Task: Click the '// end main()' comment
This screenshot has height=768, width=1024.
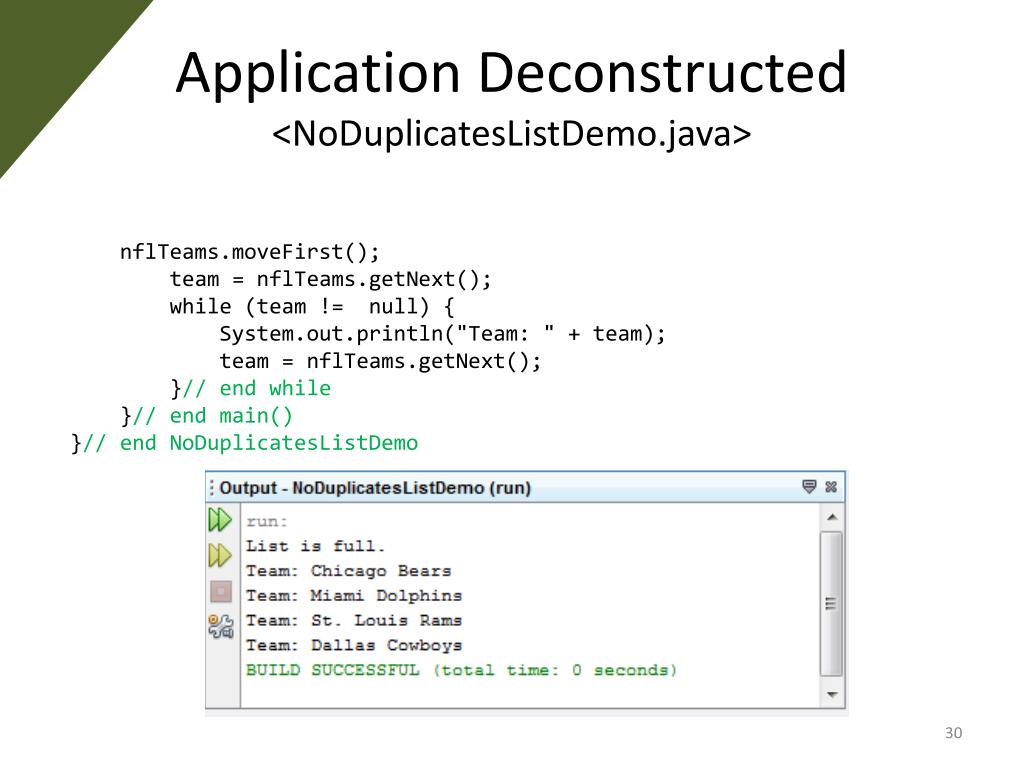Action: tap(213, 416)
